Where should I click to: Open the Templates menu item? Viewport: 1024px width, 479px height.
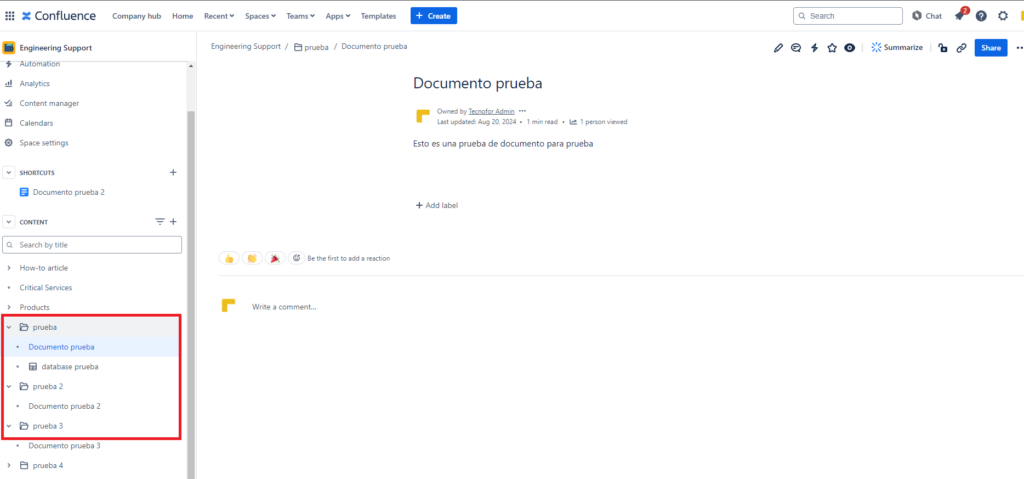point(378,16)
